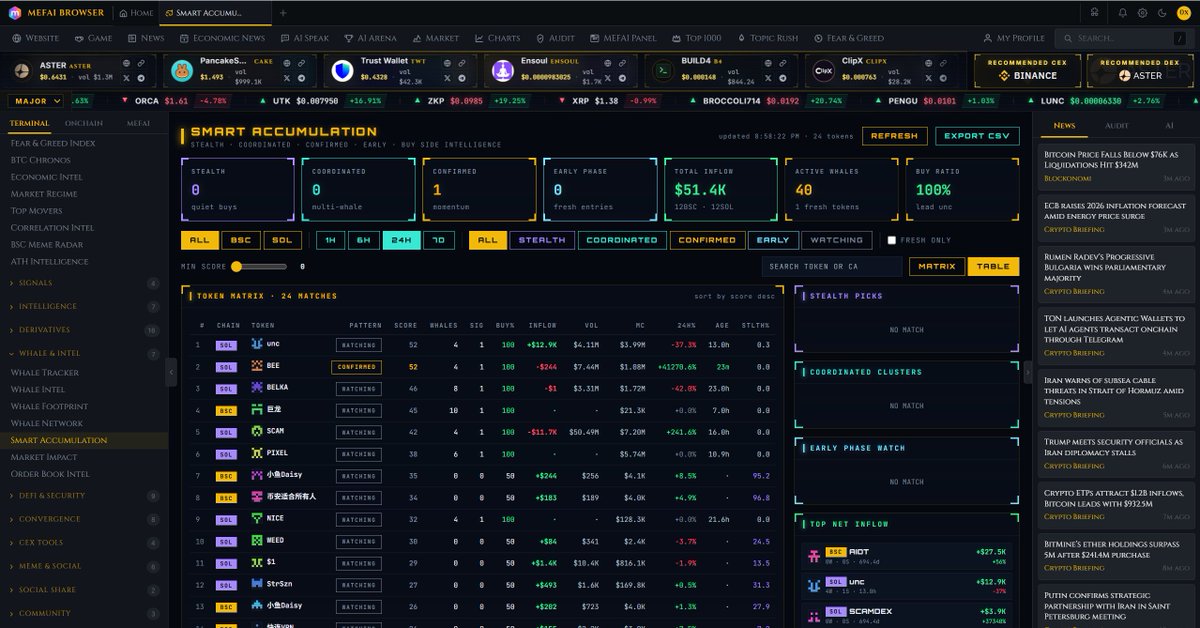This screenshot has height=628, width=1200.
Task: Click the ASTER token logo in ticker
Action: click(23, 71)
